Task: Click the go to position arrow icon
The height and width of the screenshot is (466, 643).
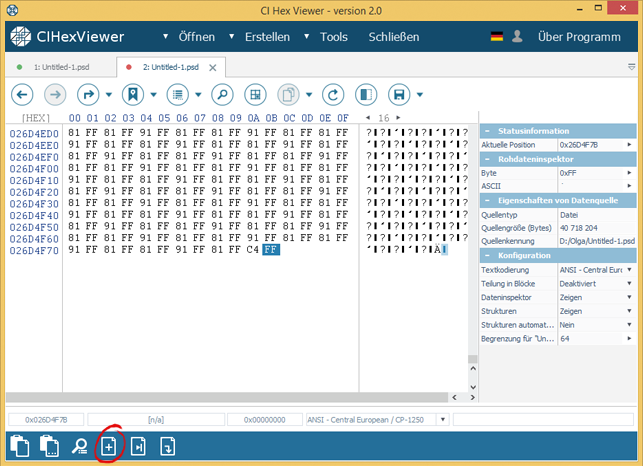Action: coord(88,95)
